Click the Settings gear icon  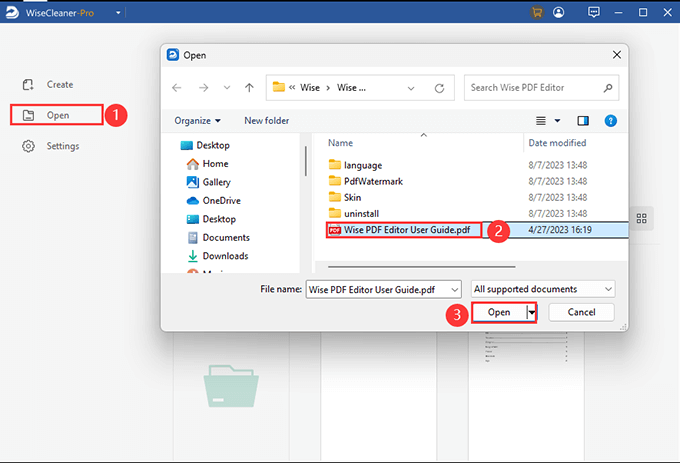[28, 146]
